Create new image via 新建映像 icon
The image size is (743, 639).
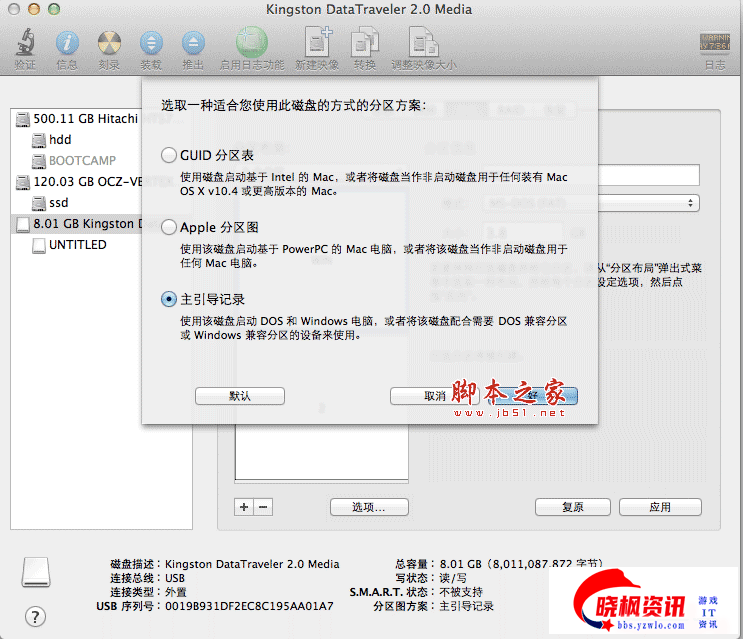319,44
